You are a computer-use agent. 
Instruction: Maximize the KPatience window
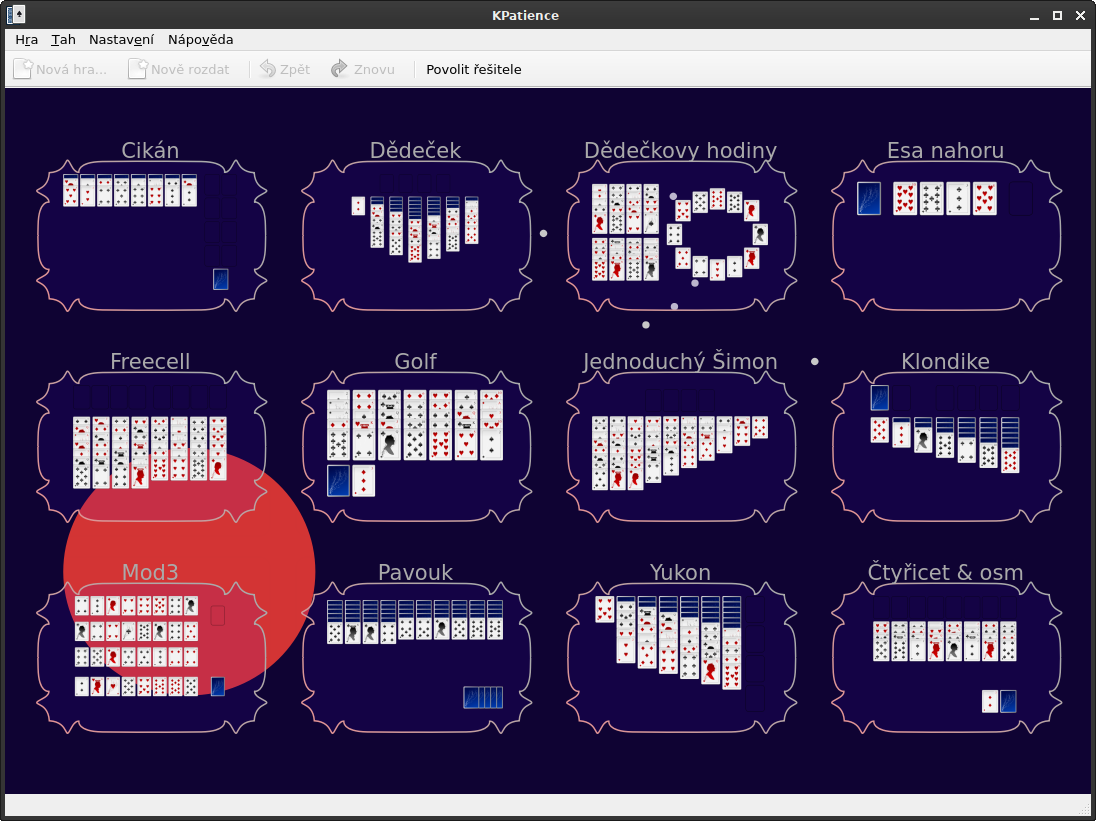1058,15
